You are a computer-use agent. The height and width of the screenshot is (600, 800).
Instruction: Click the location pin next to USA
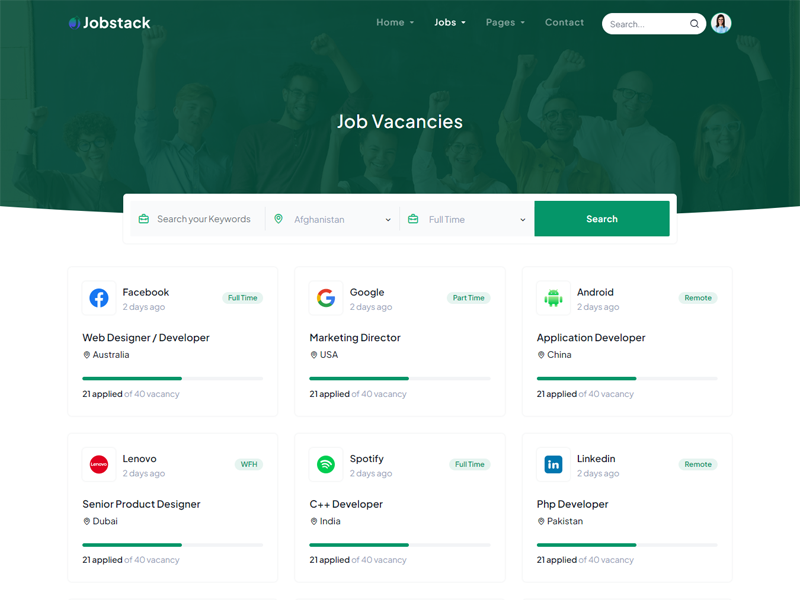314,355
